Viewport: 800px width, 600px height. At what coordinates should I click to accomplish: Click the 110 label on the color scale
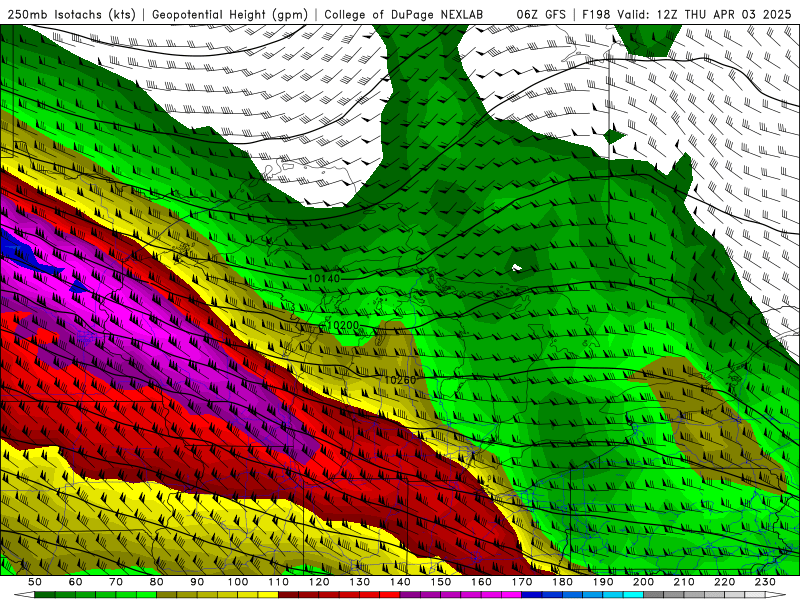[x=279, y=582]
